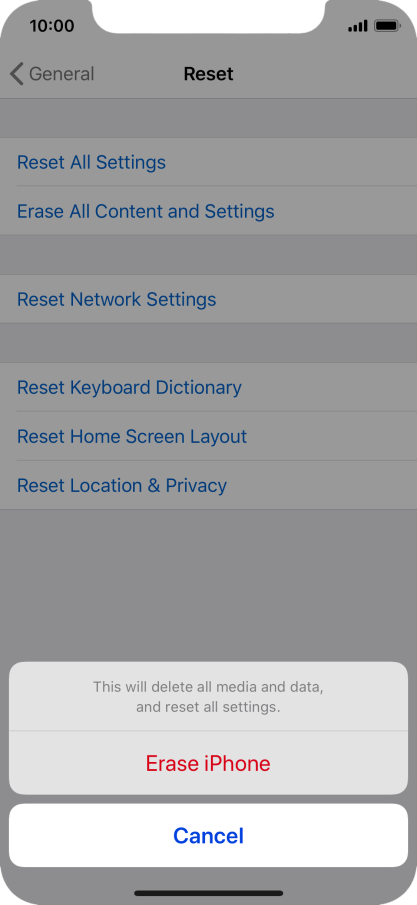Screen dimensions: 417x905
Task: Dismiss the sheet with Cancel
Action: pyautogui.click(x=208, y=835)
